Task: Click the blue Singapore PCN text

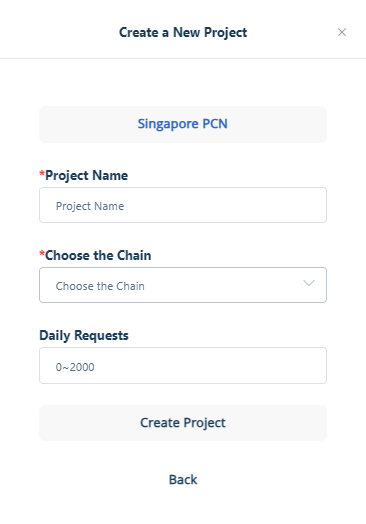Action: click(182, 124)
